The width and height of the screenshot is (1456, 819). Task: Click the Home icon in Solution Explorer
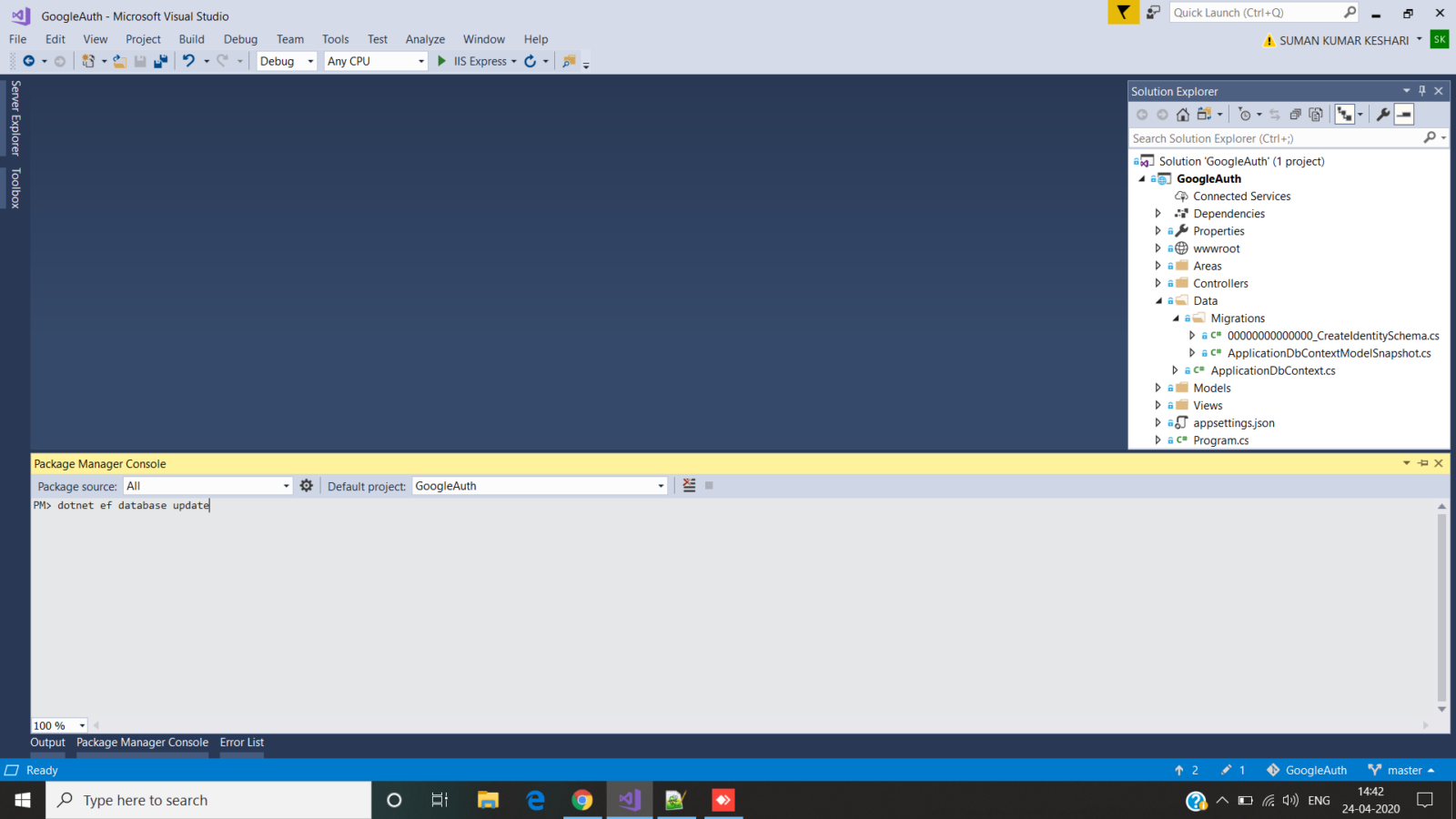click(x=1183, y=115)
